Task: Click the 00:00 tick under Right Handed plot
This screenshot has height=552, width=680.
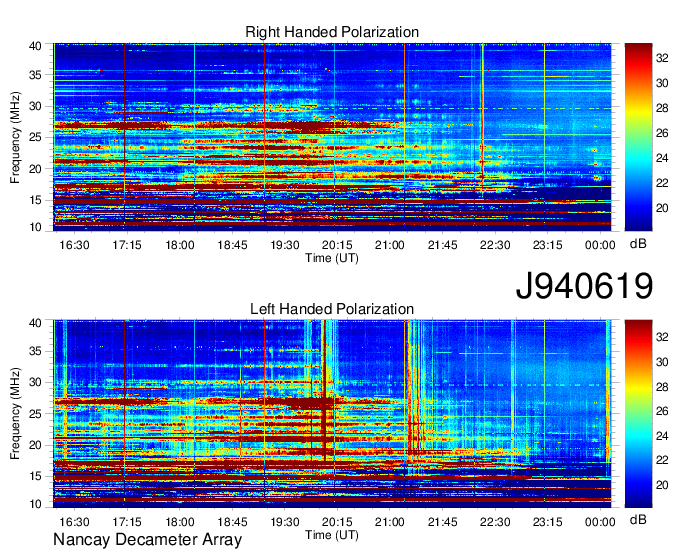Action: (600, 245)
